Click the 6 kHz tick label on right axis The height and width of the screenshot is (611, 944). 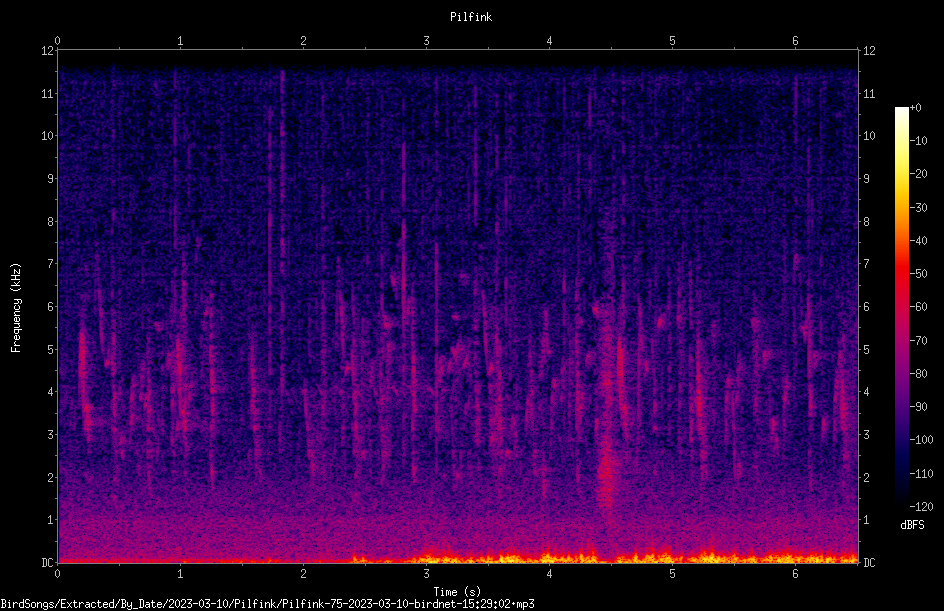pos(866,306)
